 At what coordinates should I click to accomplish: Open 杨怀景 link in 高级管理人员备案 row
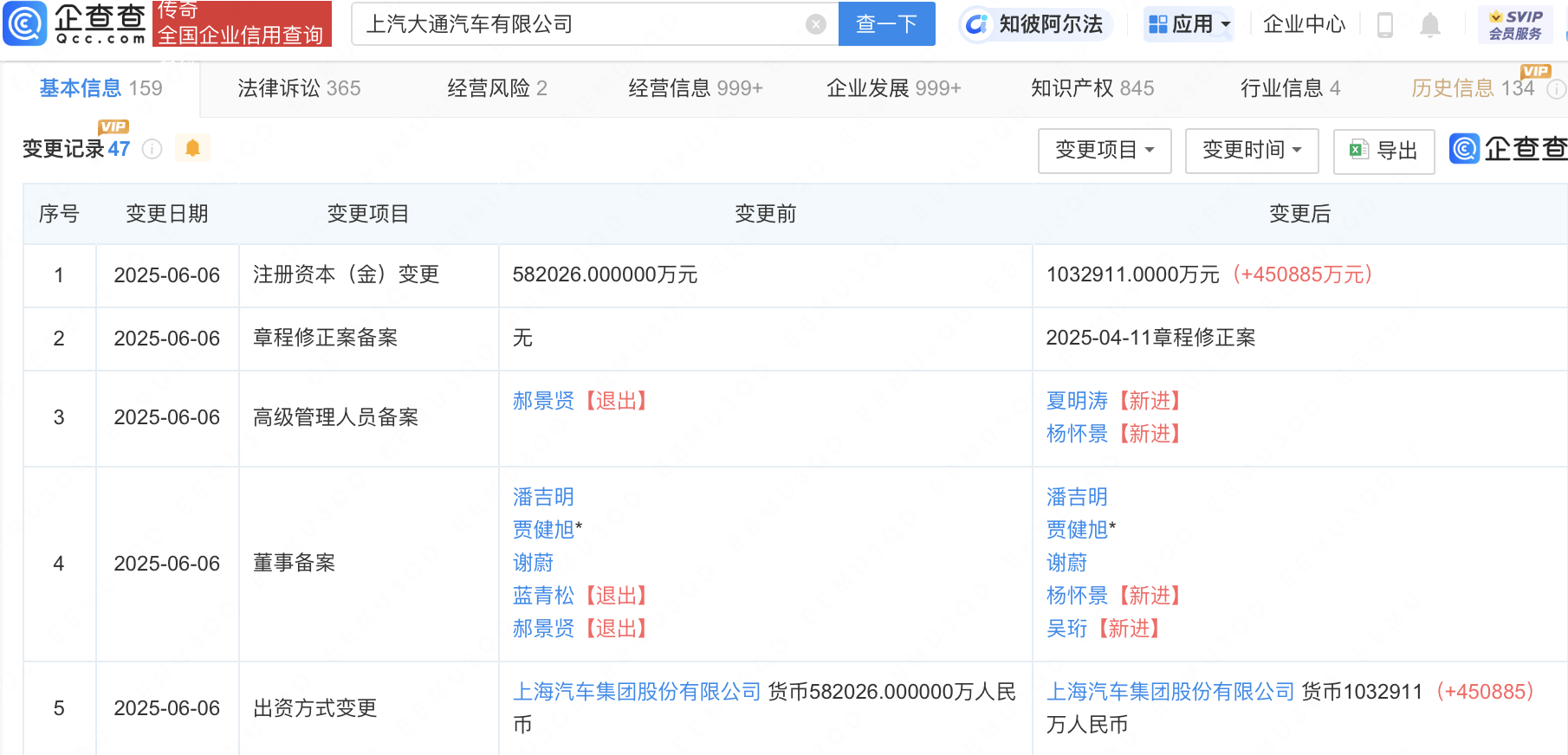[1077, 434]
